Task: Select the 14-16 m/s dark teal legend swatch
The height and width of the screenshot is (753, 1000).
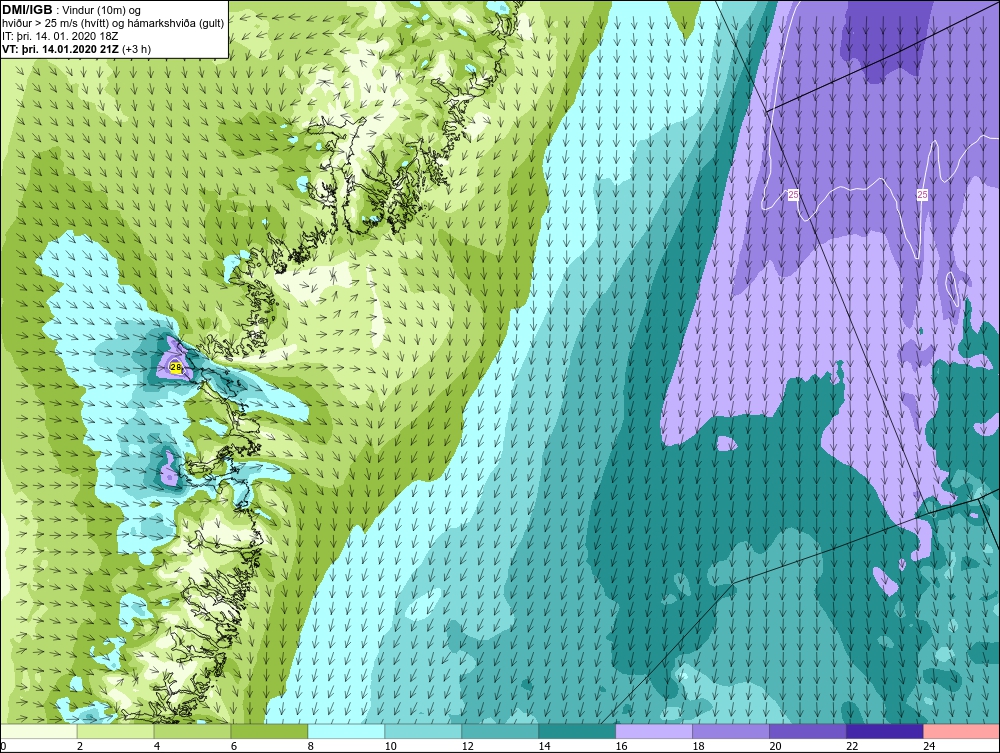Action: (577, 731)
